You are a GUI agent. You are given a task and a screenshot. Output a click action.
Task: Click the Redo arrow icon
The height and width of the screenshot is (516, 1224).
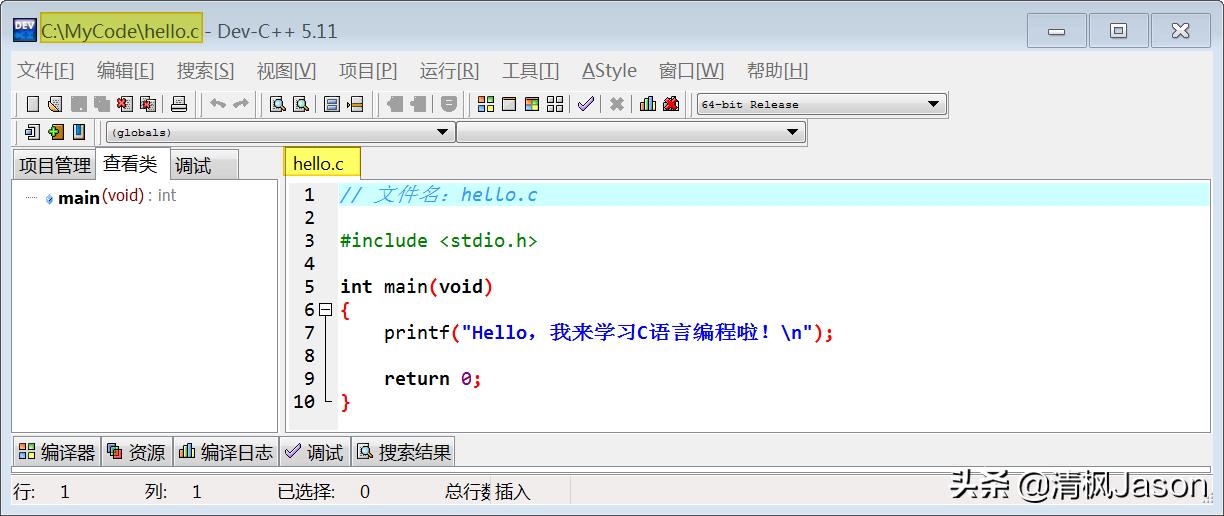[240, 104]
